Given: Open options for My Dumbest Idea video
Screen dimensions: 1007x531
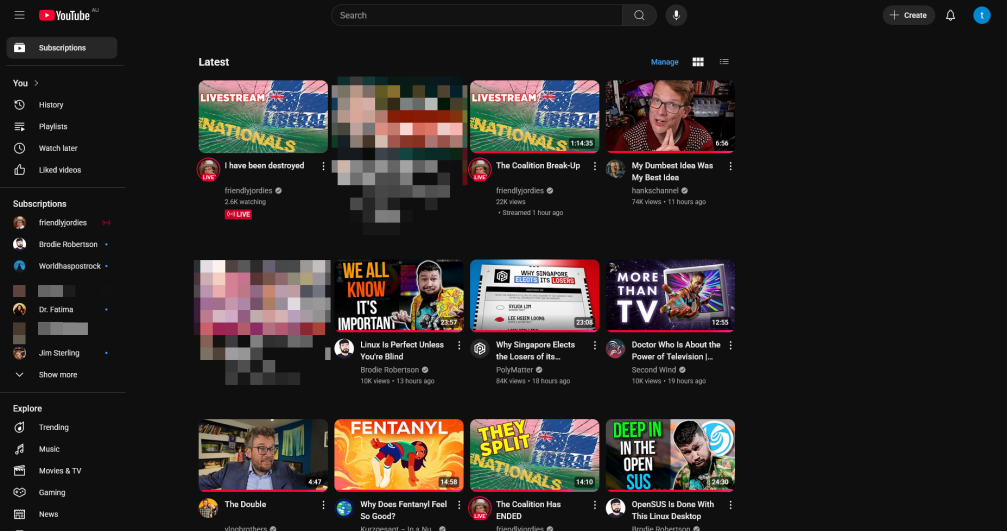Looking at the screenshot, I should click(x=730, y=166).
